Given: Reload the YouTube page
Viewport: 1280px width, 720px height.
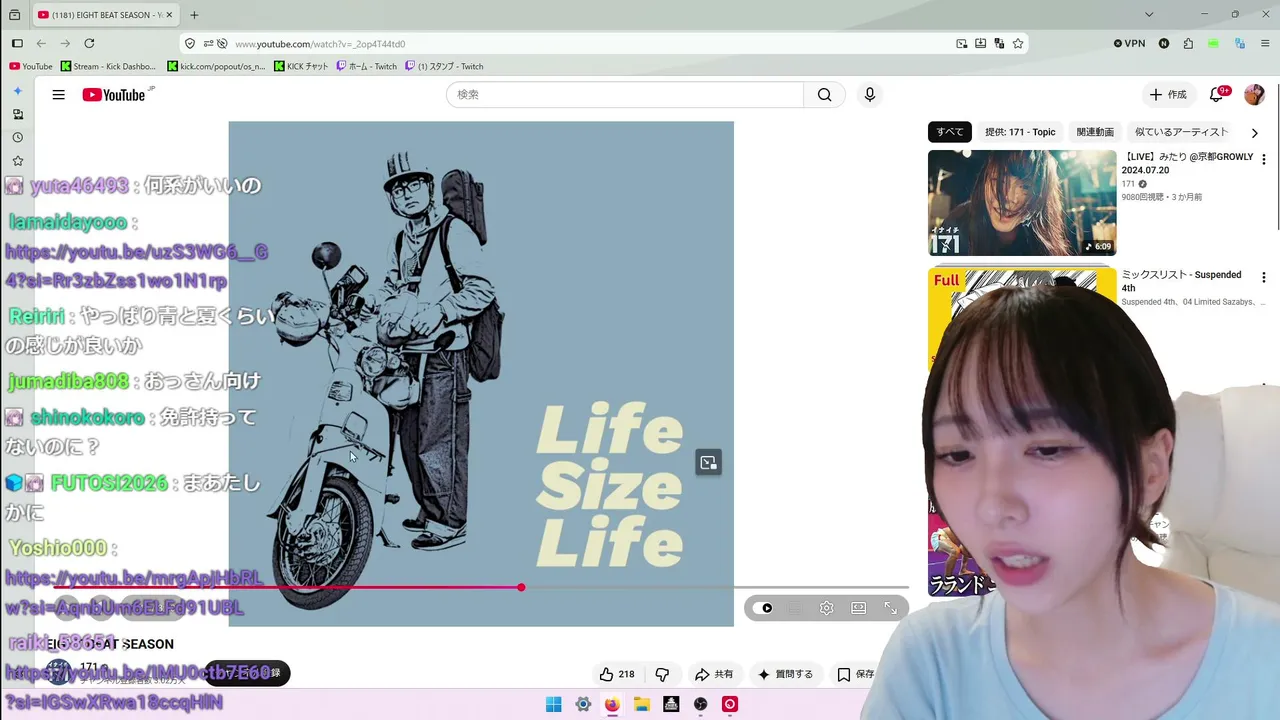Looking at the screenshot, I should click(x=89, y=44).
